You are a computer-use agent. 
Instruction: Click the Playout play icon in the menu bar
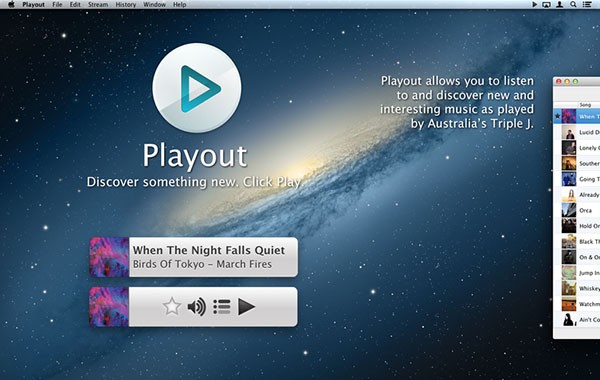click(535, 5)
